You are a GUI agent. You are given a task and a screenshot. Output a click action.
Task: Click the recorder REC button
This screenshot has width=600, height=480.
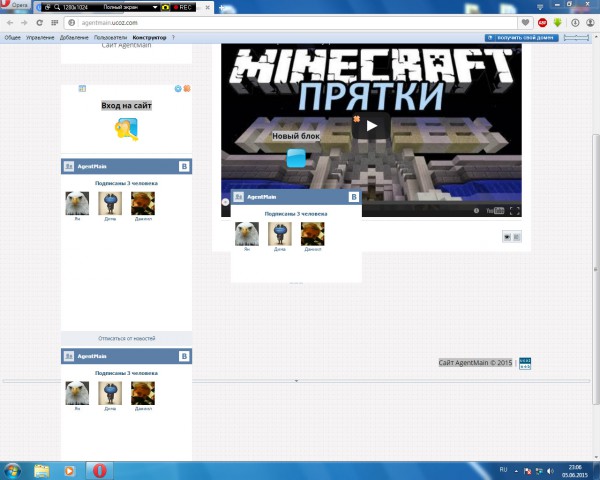point(183,7)
